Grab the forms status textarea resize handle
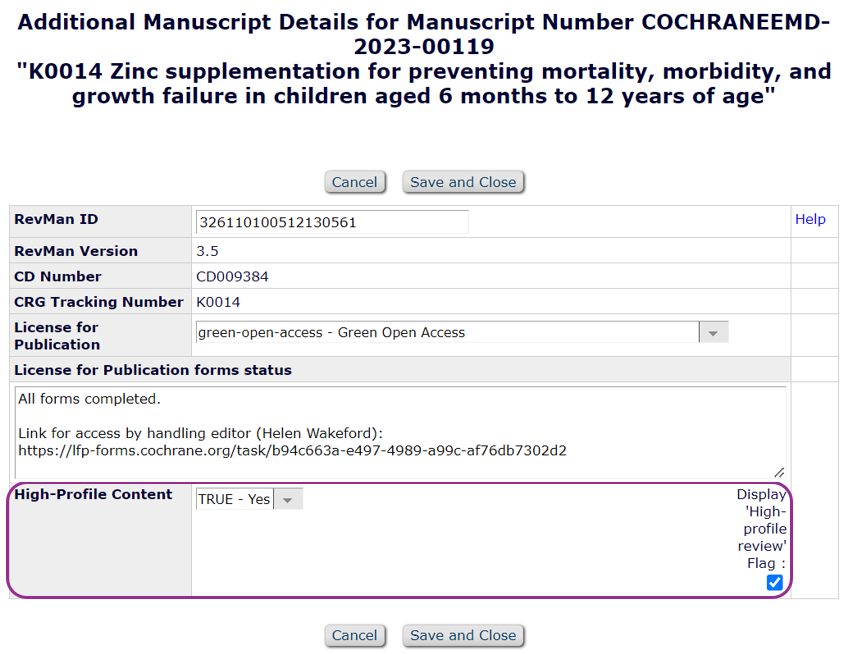The height and width of the screenshot is (654, 849). tap(779, 472)
